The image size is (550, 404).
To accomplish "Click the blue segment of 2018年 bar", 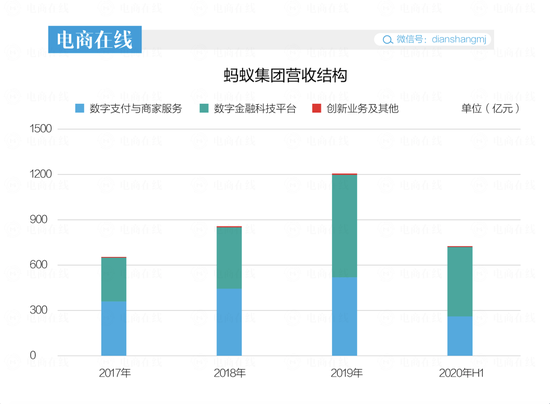I will [x=229, y=322].
